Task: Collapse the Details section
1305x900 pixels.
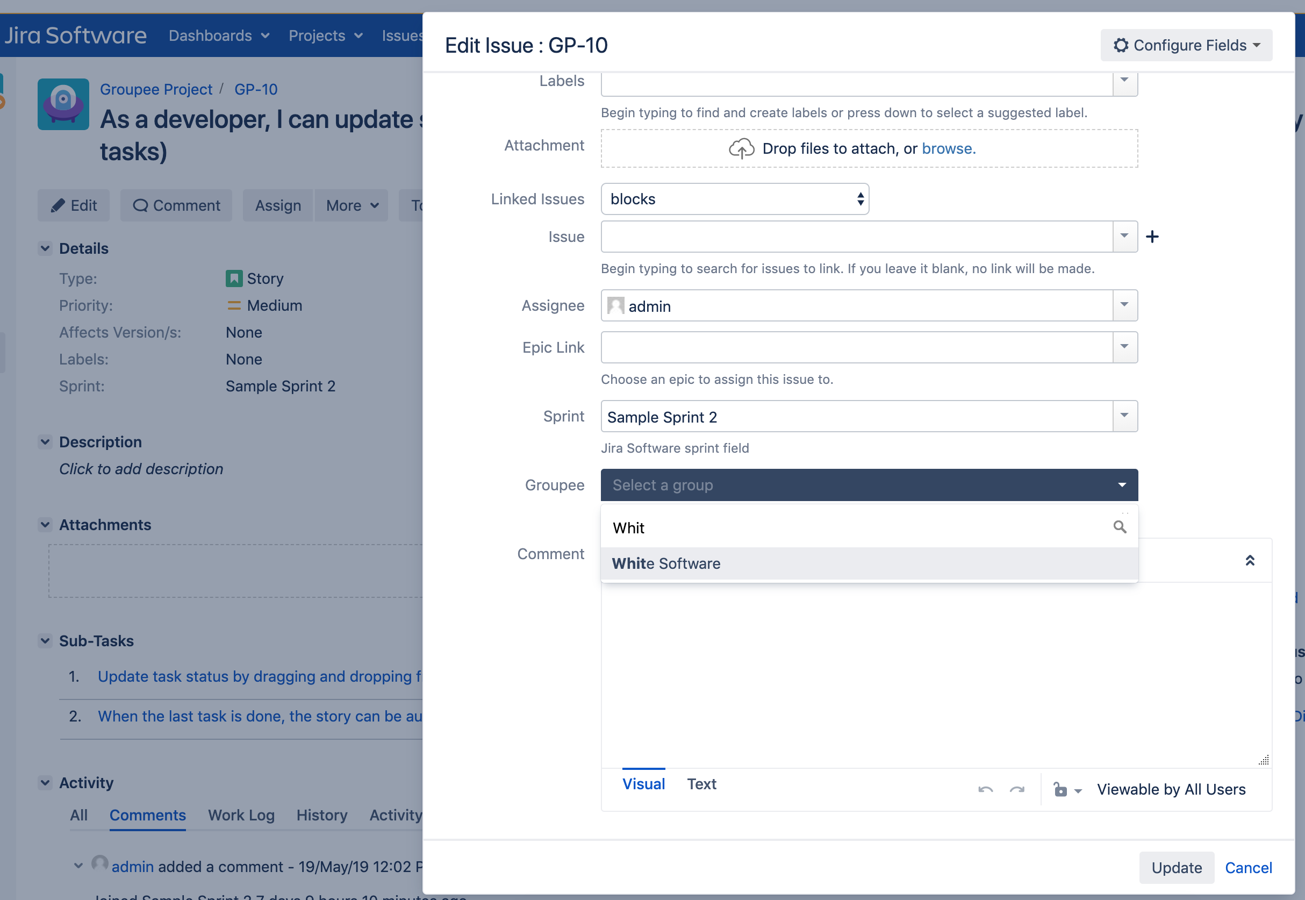Action: (x=45, y=248)
